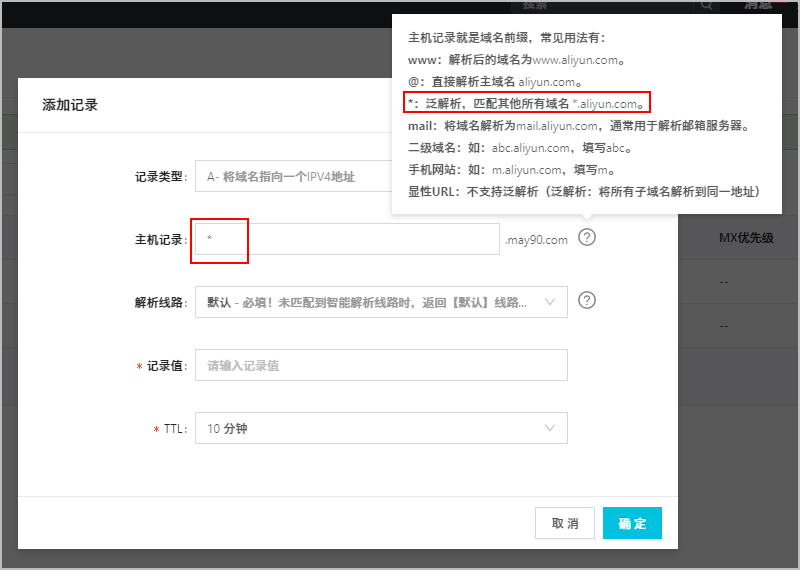The height and width of the screenshot is (570, 800).
Task: Click the 添加记录 dialog title
Action: click(x=70, y=105)
